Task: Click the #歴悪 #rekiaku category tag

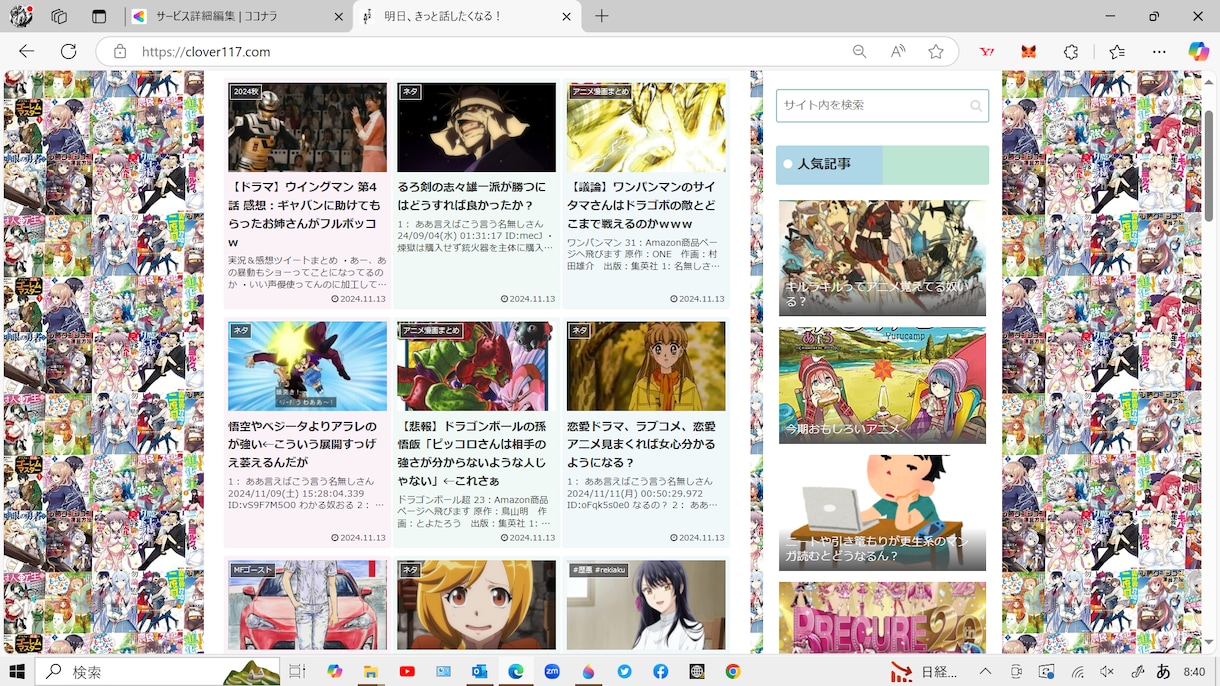Action: [599, 570]
